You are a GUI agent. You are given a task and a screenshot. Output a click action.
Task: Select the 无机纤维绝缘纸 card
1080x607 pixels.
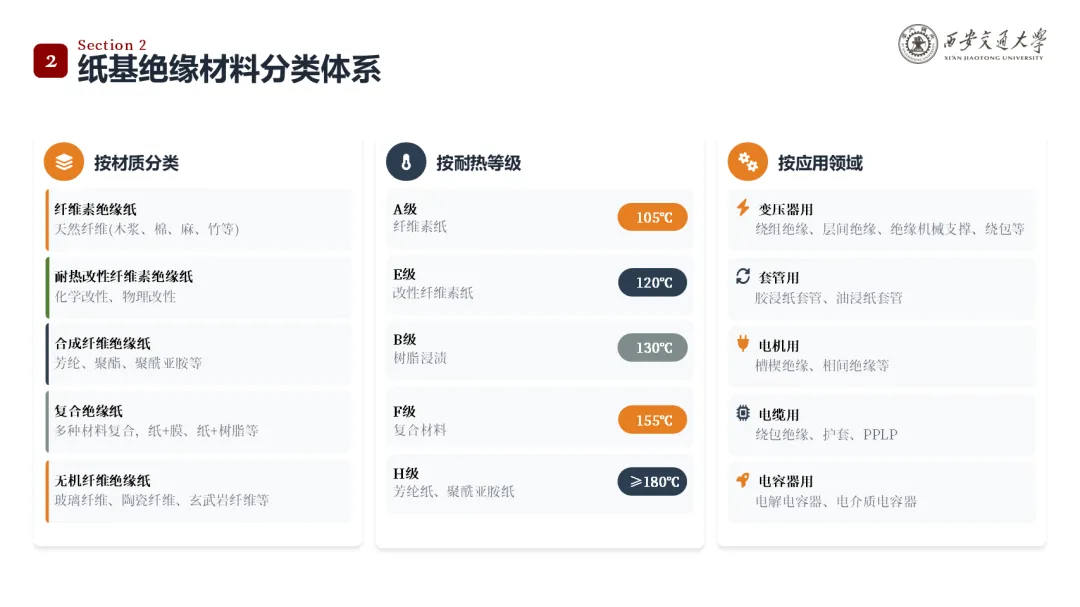198,491
